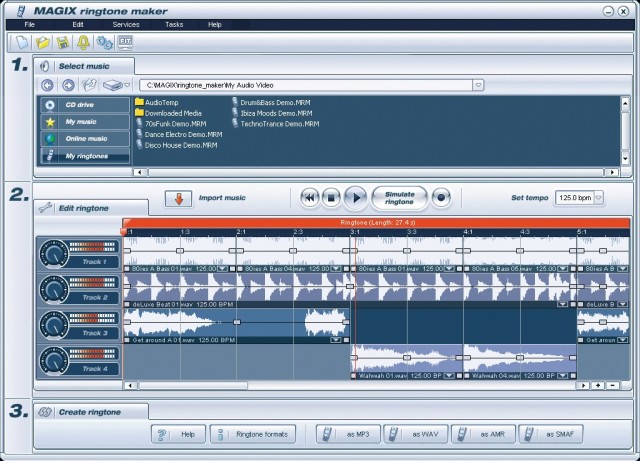Open the Set tempo dropdown
640x461 pixels.
tap(598, 198)
